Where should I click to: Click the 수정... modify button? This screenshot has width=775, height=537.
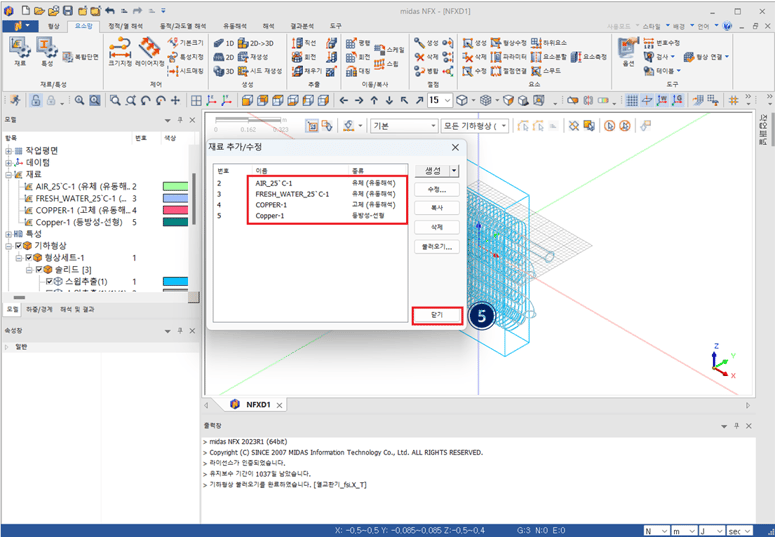(437, 190)
